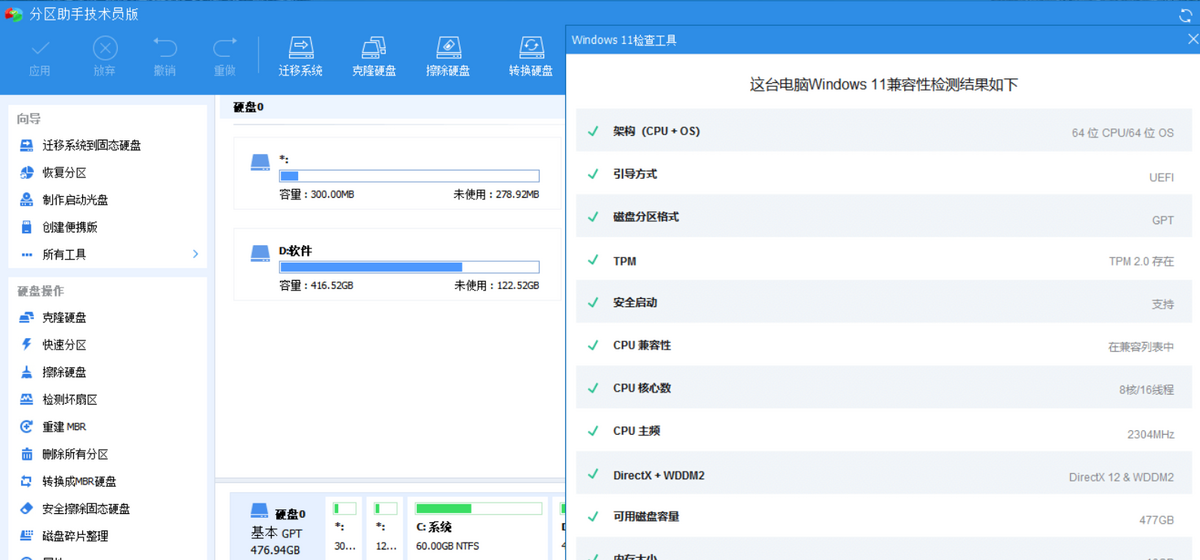Select the D:软件 partition usage bar

pyautogui.click(x=409, y=267)
